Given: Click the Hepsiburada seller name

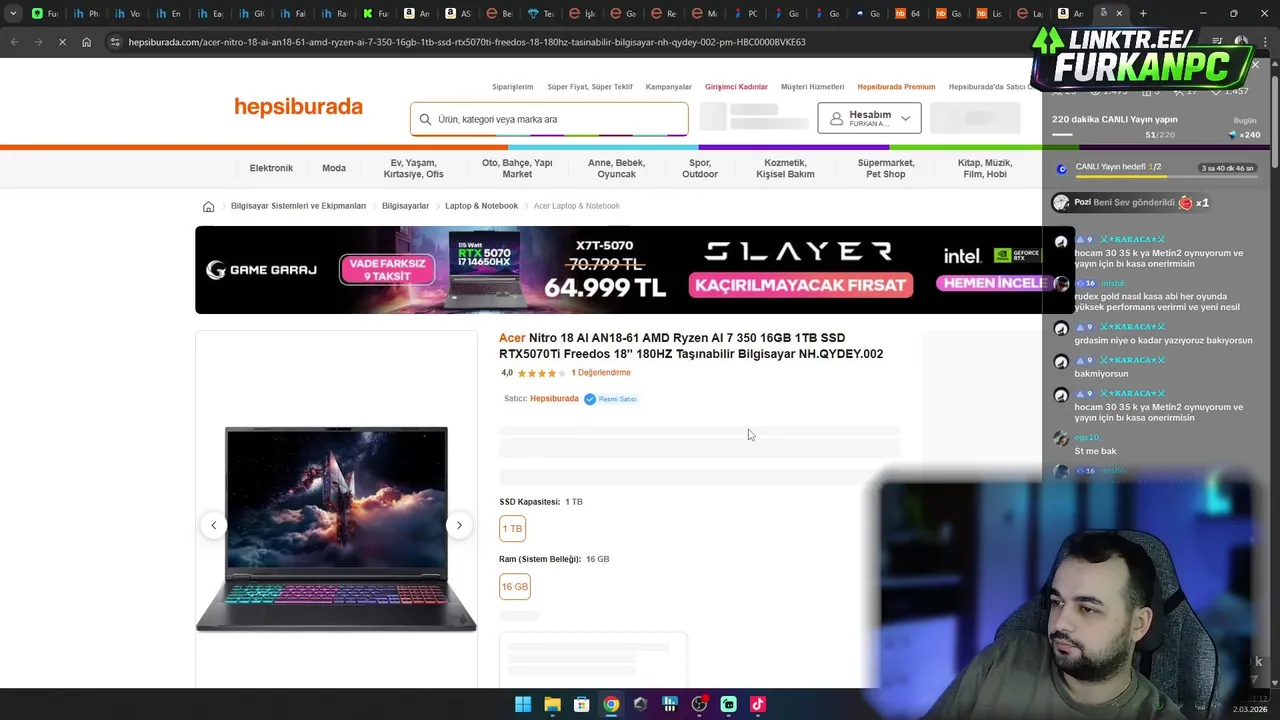Looking at the screenshot, I should [x=554, y=399].
